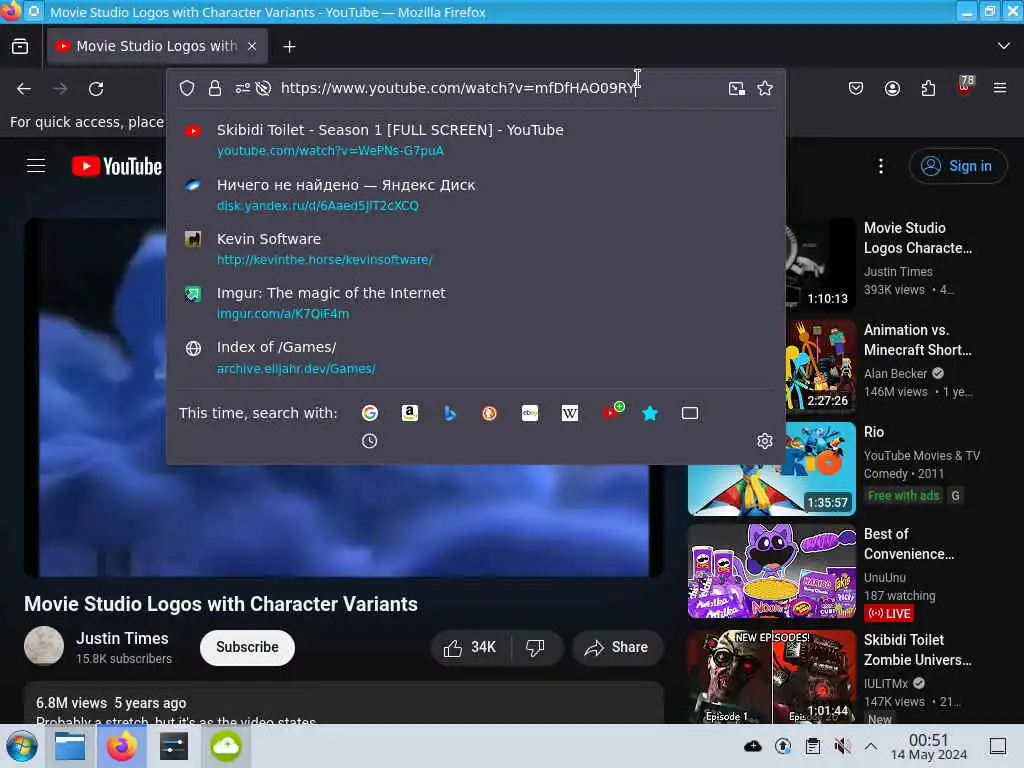Open green cloud app in taskbar
The width and height of the screenshot is (1024, 768).
tap(225, 746)
